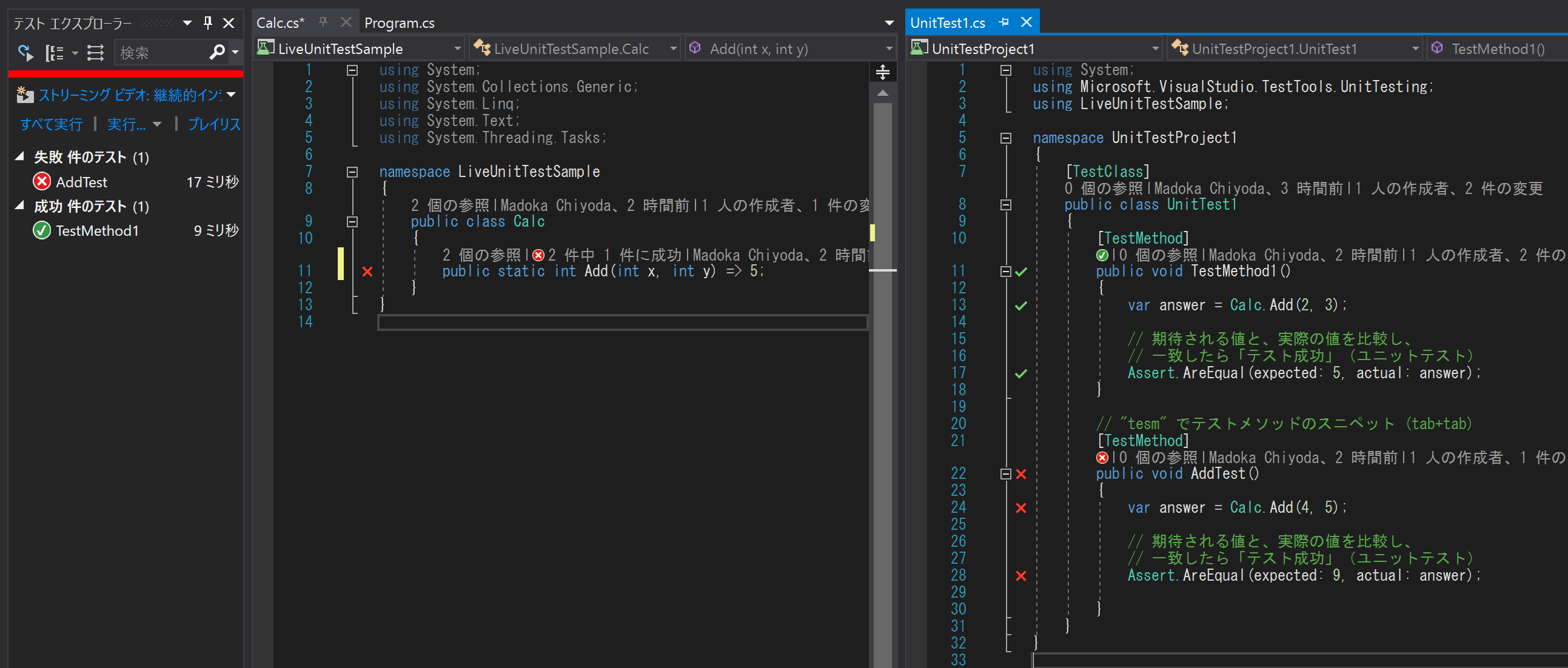
Task: Click the green check marker on UnitTest1 line 11
Action: (1022, 272)
